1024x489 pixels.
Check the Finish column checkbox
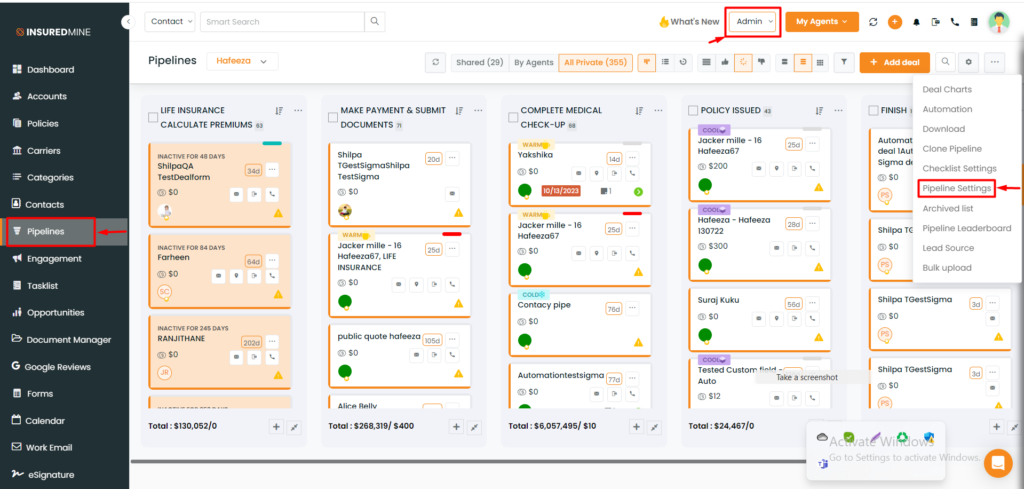873,111
